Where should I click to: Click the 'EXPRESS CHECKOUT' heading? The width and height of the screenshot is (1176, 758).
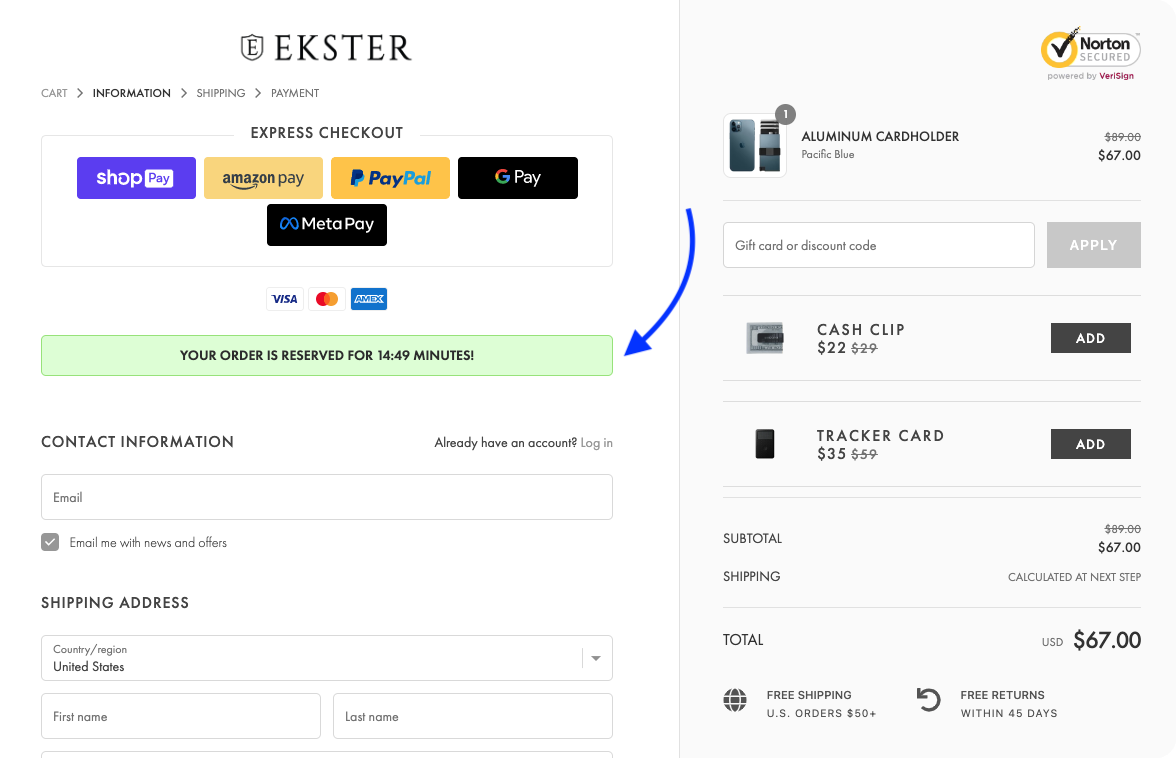327,133
